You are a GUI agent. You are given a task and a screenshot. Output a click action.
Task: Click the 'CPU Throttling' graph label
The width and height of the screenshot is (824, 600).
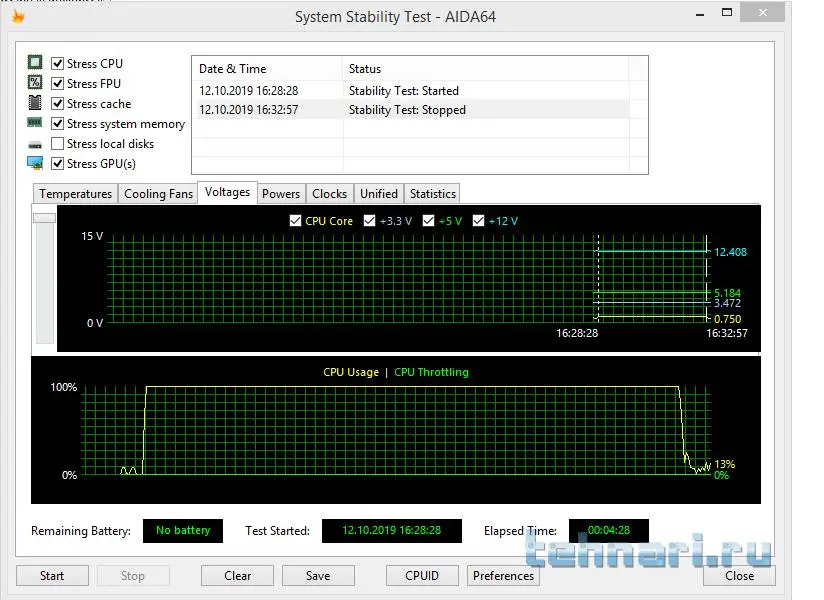[x=431, y=373]
